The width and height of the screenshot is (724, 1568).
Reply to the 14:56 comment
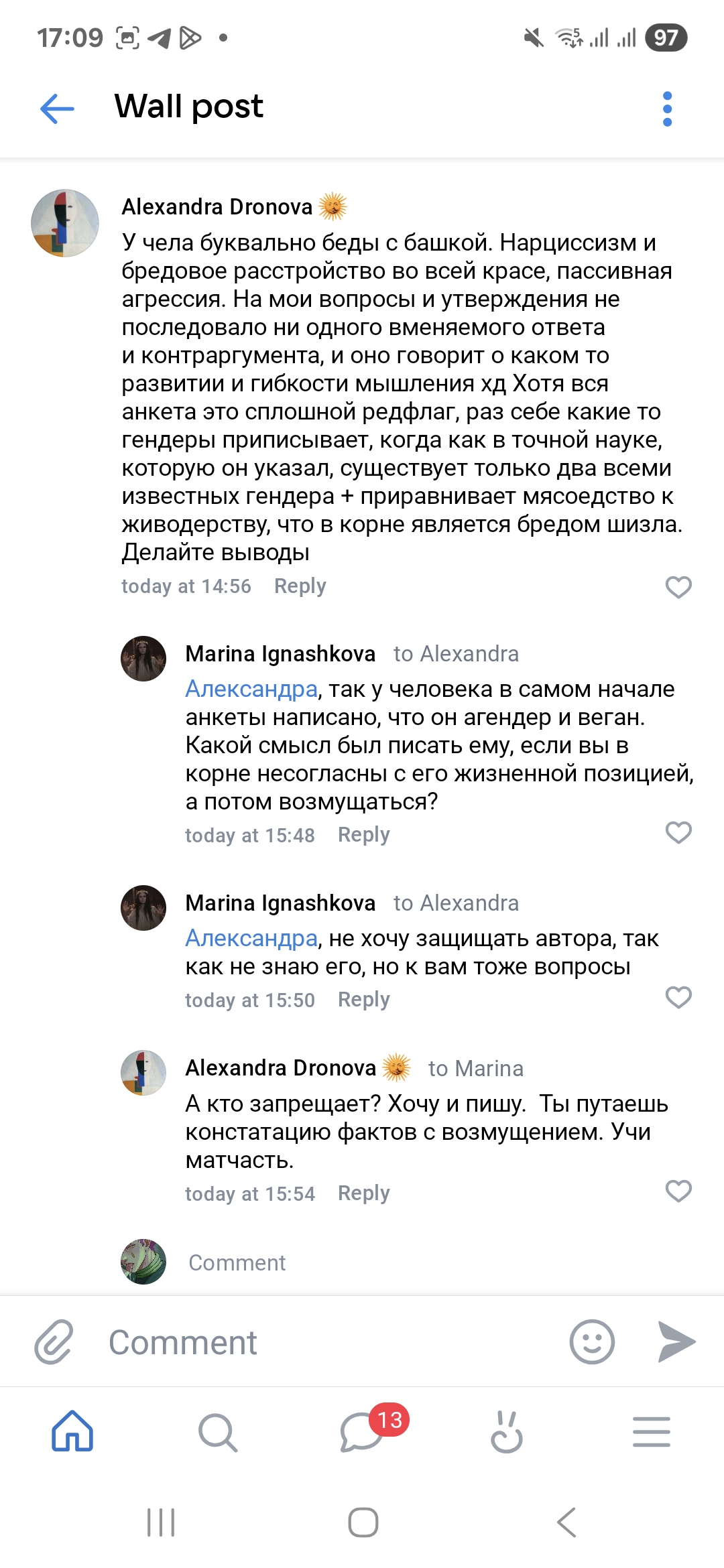tap(300, 586)
